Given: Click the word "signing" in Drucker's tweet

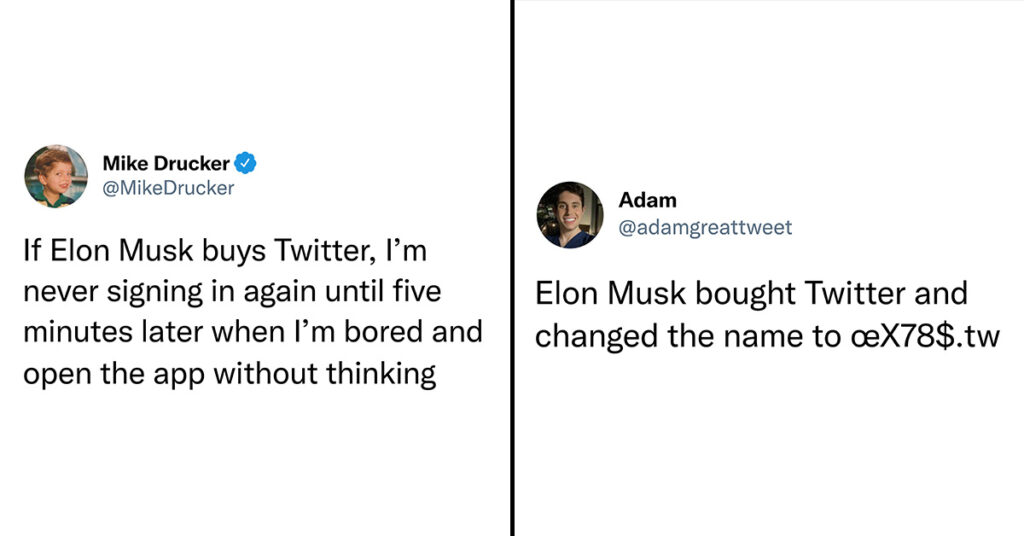Looking at the screenshot, I should [155, 292].
